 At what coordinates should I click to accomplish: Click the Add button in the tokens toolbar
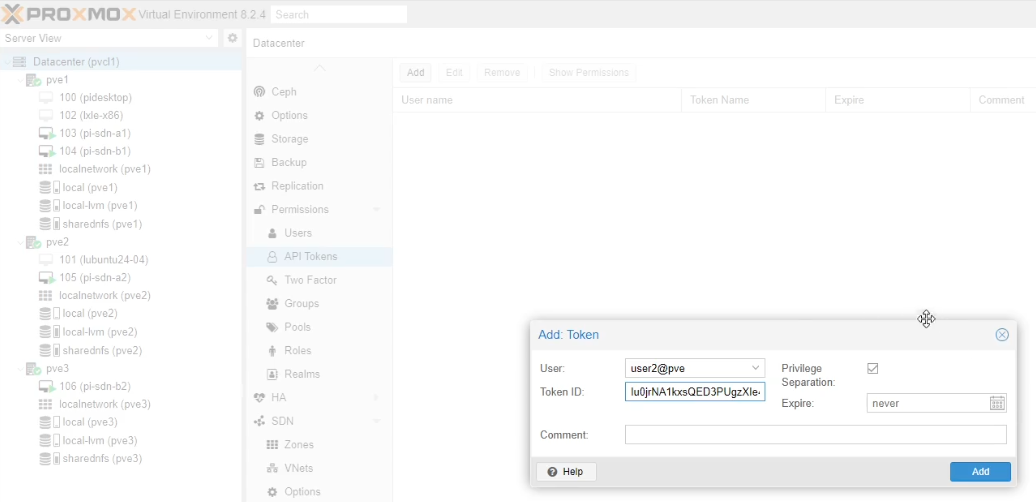[x=416, y=73]
